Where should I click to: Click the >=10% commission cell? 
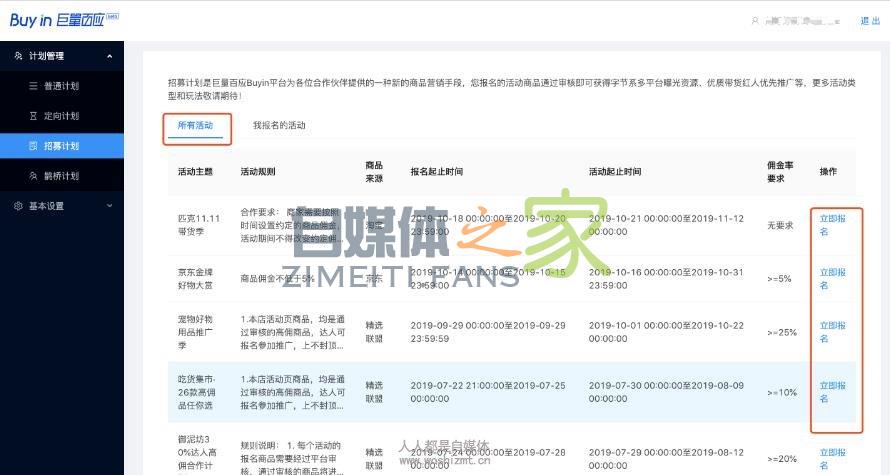[x=782, y=392]
